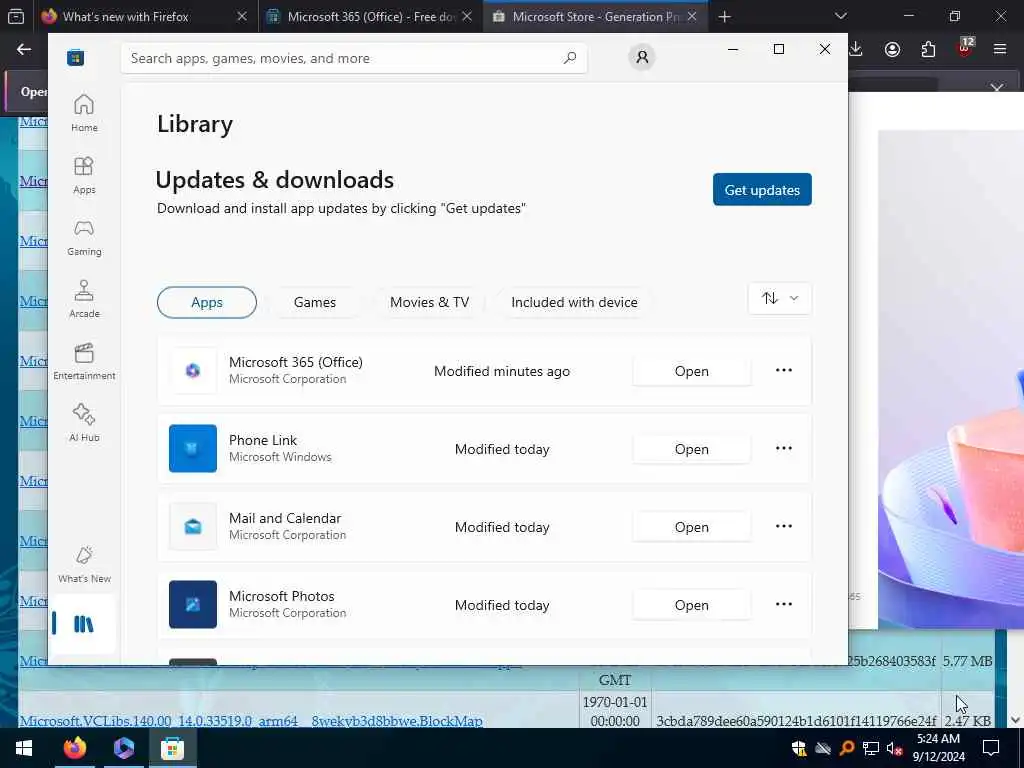Expand the Firefox list all tabs chevron
The width and height of the screenshot is (1024, 768).
pyautogui.click(x=840, y=16)
